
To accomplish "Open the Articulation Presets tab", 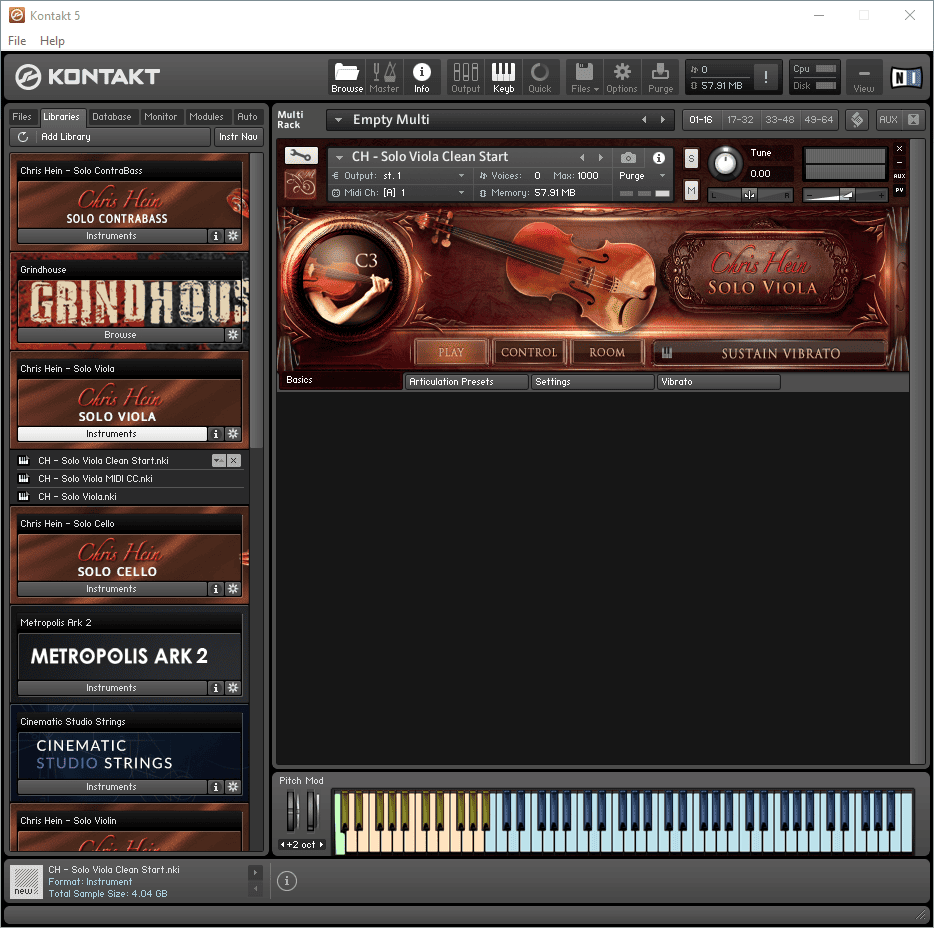I will click(466, 382).
